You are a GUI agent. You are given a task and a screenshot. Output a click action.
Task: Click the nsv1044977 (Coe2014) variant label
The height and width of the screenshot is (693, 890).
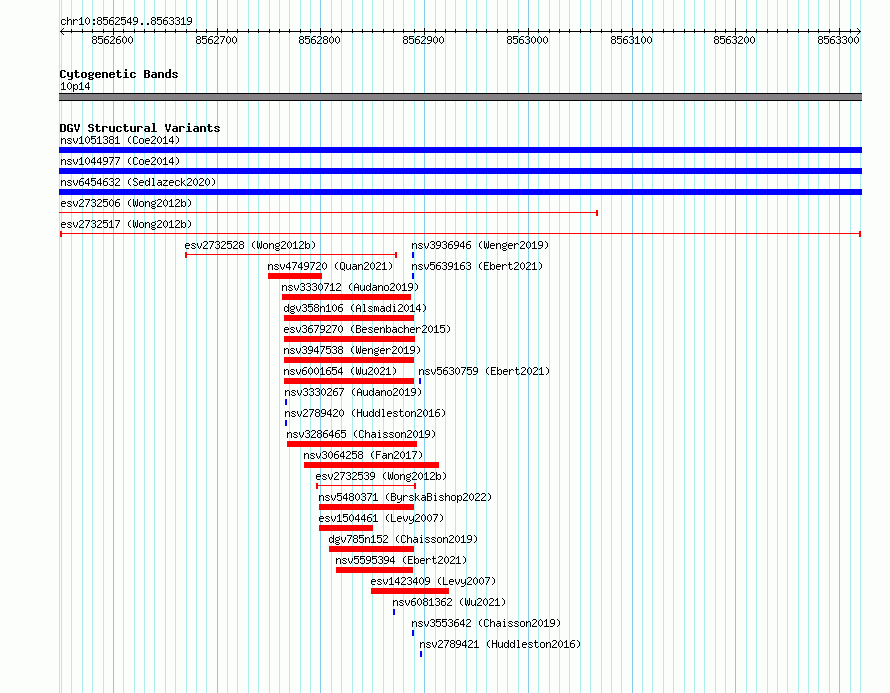point(120,161)
